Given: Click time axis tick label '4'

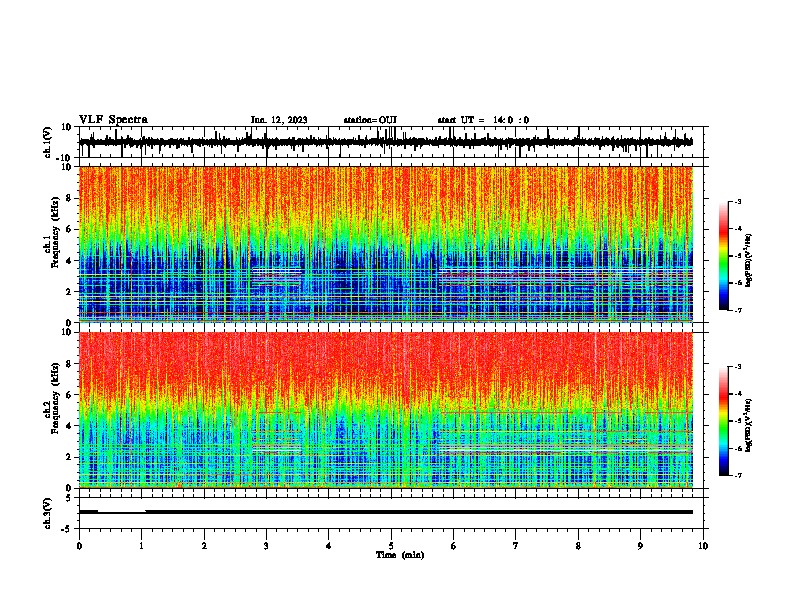Looking at the screenshot, I should (329, 546).
